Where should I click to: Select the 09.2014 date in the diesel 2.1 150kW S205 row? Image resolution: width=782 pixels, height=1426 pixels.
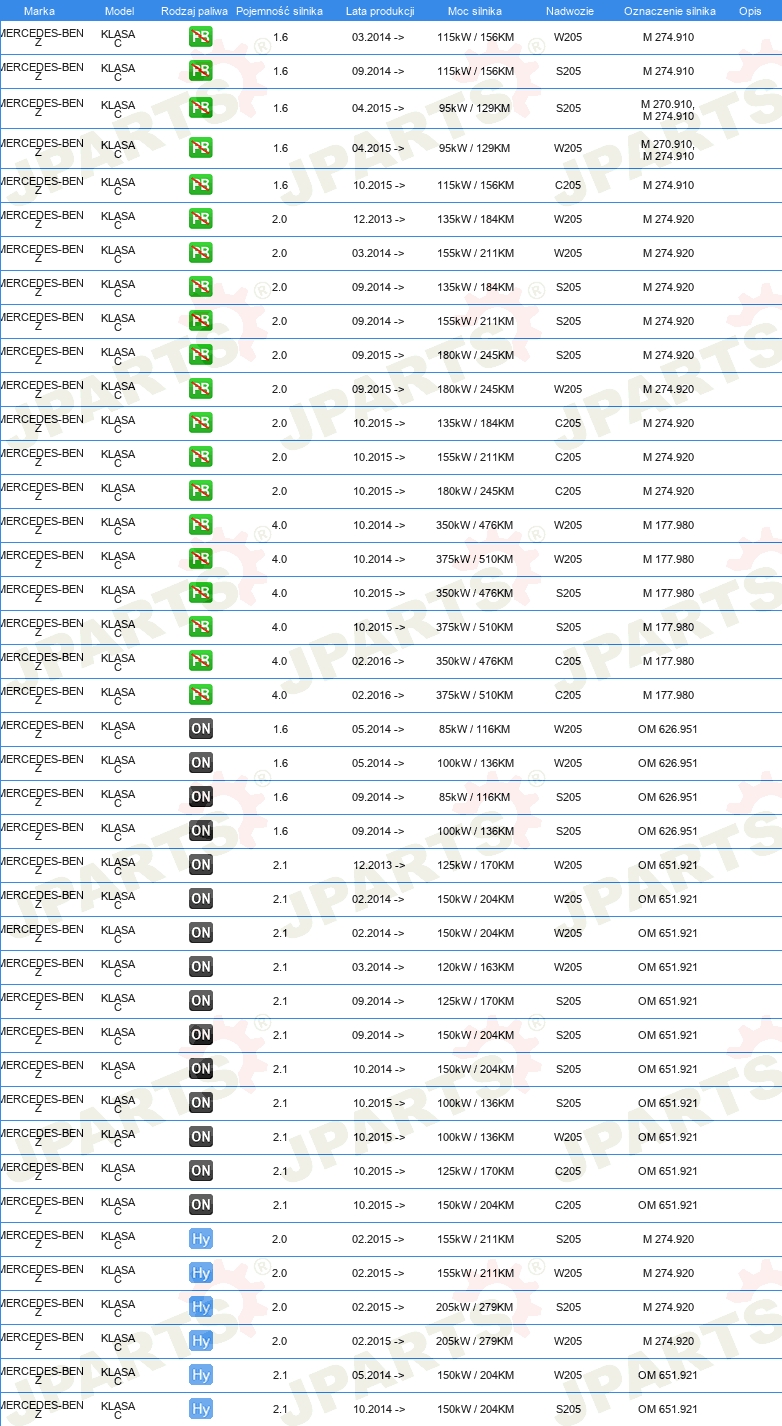point(378,1035)
